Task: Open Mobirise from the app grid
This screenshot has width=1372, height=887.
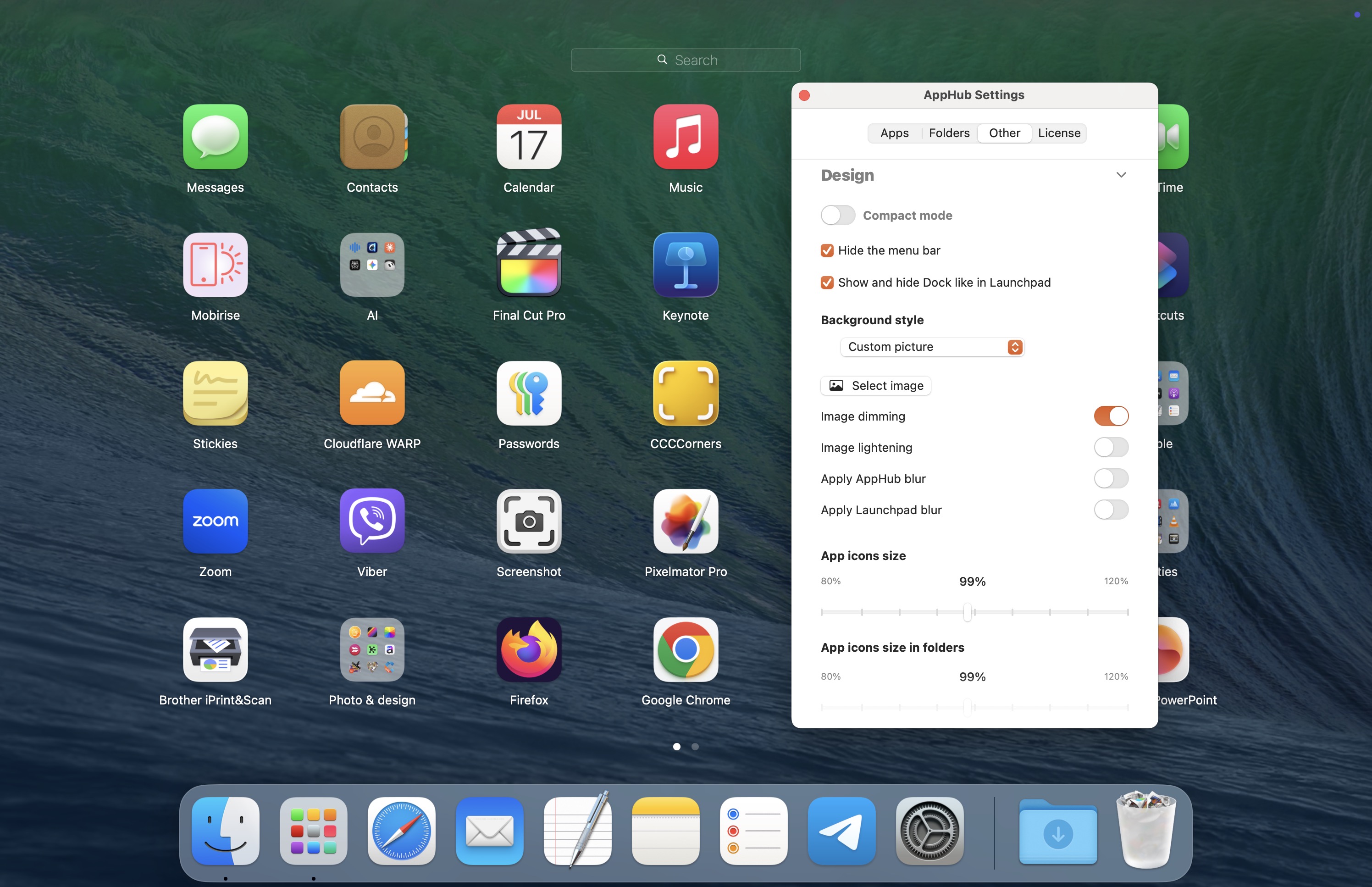Action: (216, 265)
